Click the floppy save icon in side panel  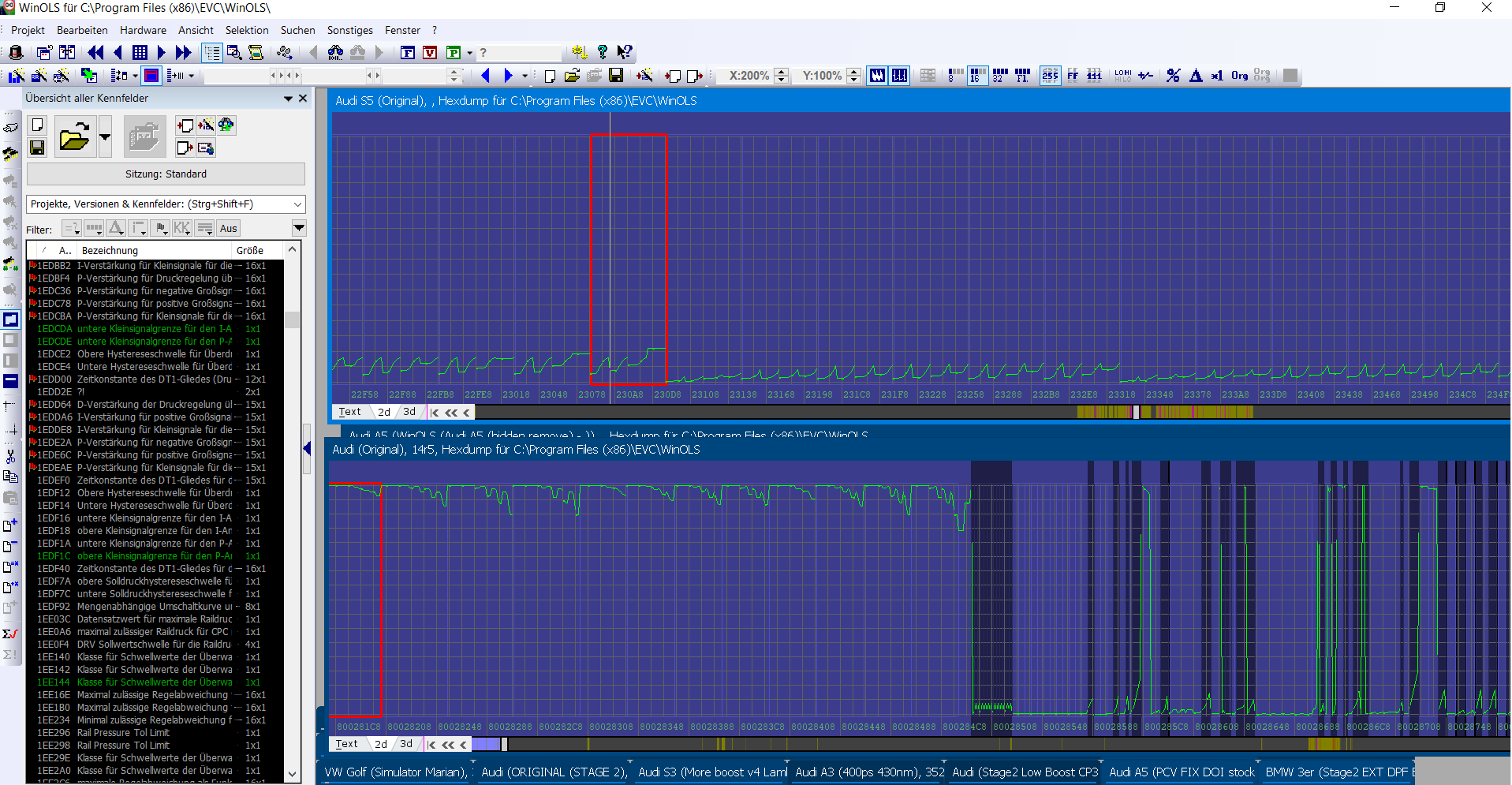[x=37, y=148]
